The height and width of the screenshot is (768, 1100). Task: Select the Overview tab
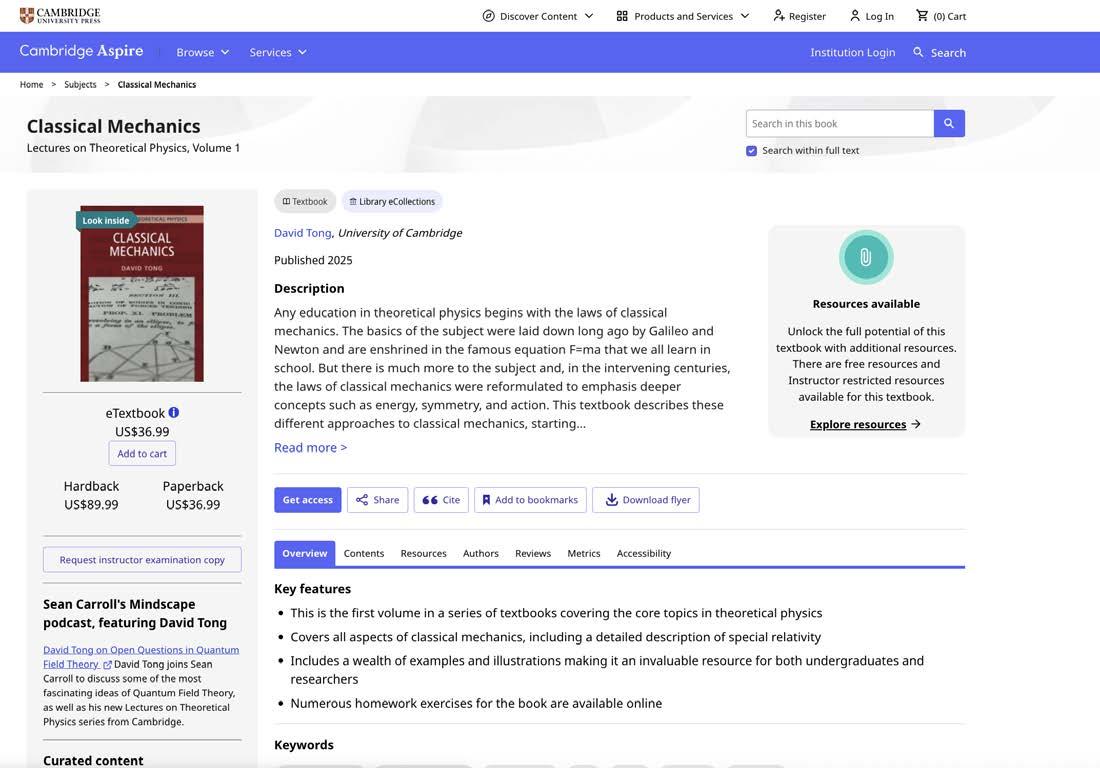pos(304,553)
